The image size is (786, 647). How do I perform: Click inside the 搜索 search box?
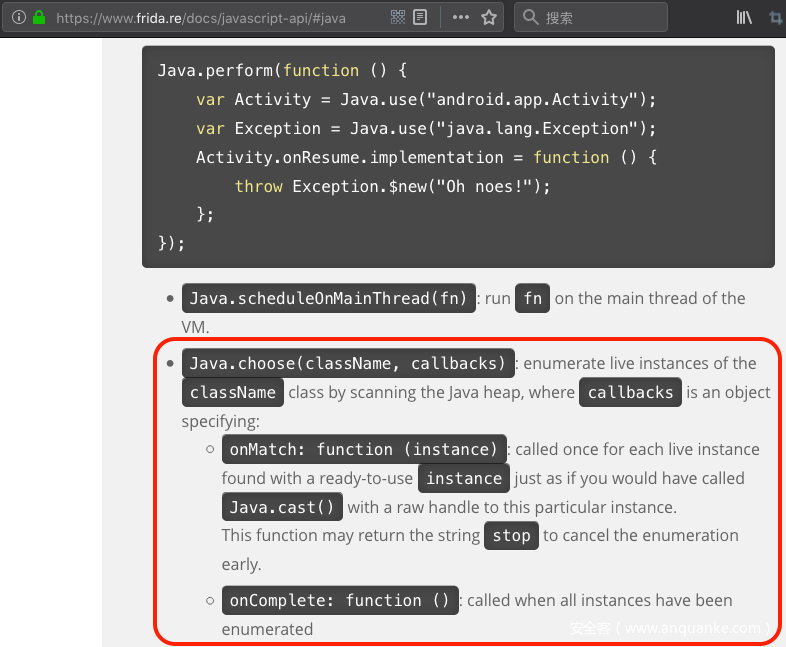[600, 17]
